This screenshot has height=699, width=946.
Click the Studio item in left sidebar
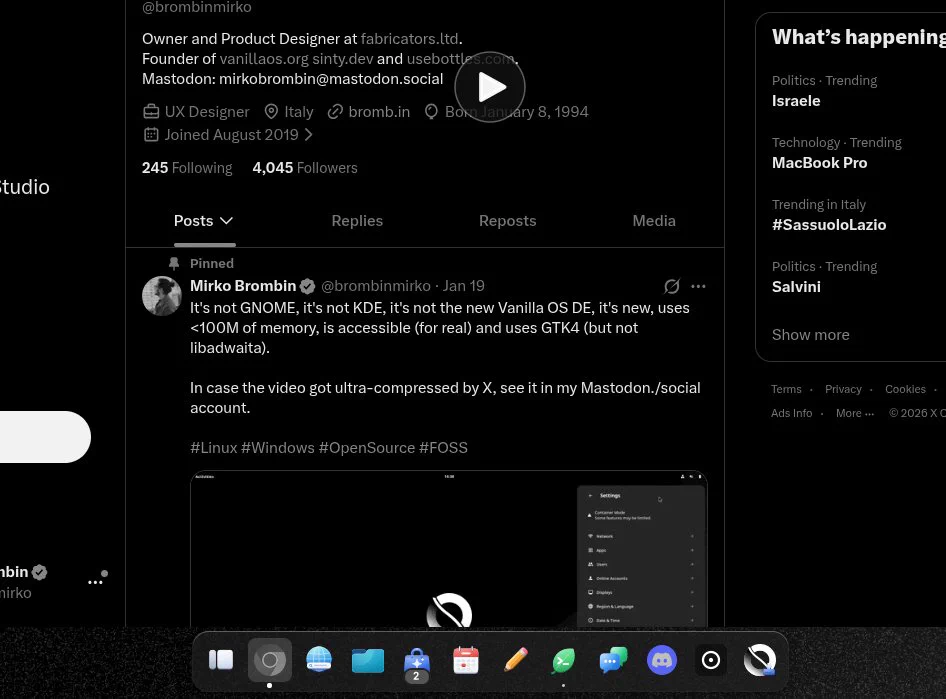pyautogui.click(x=25, y=187)
